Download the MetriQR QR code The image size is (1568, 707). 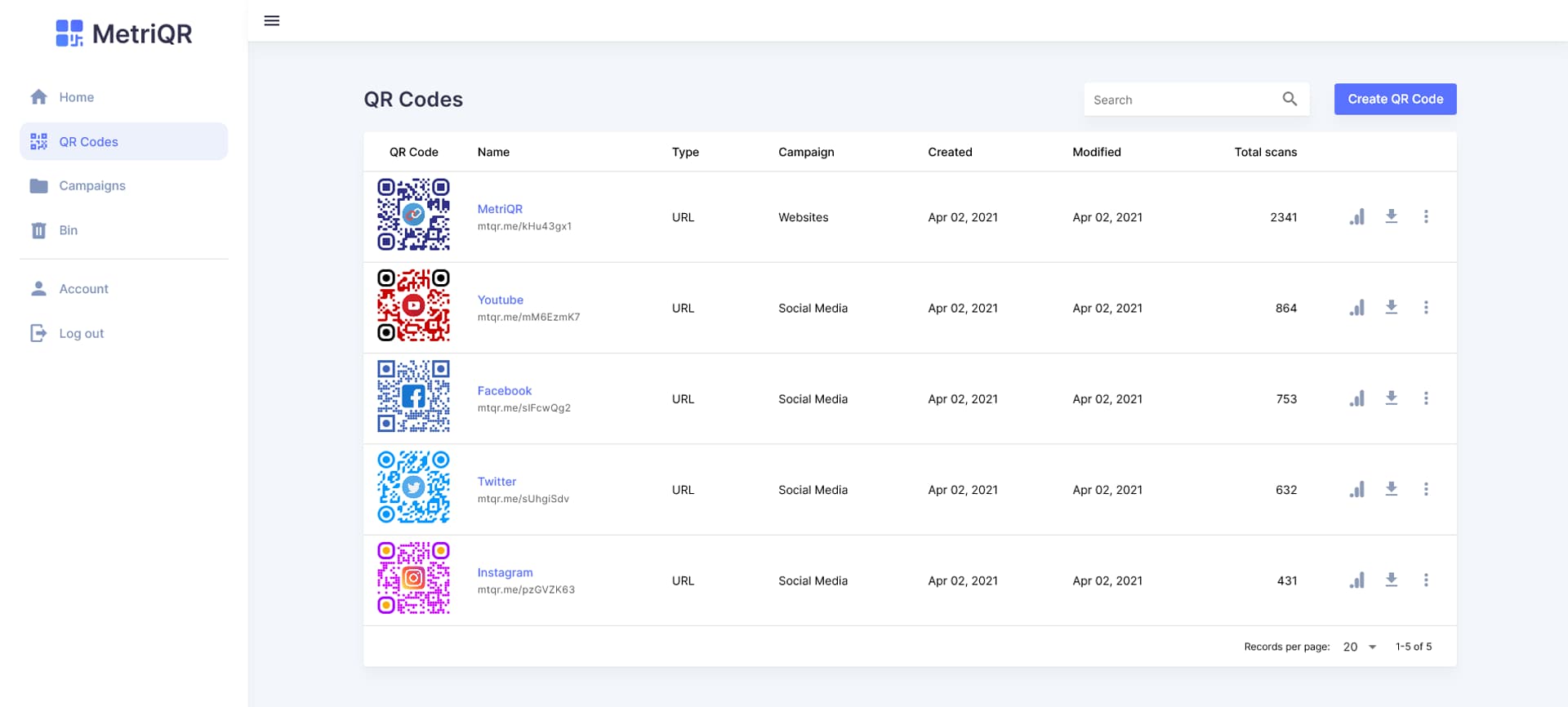point(1392,217)
